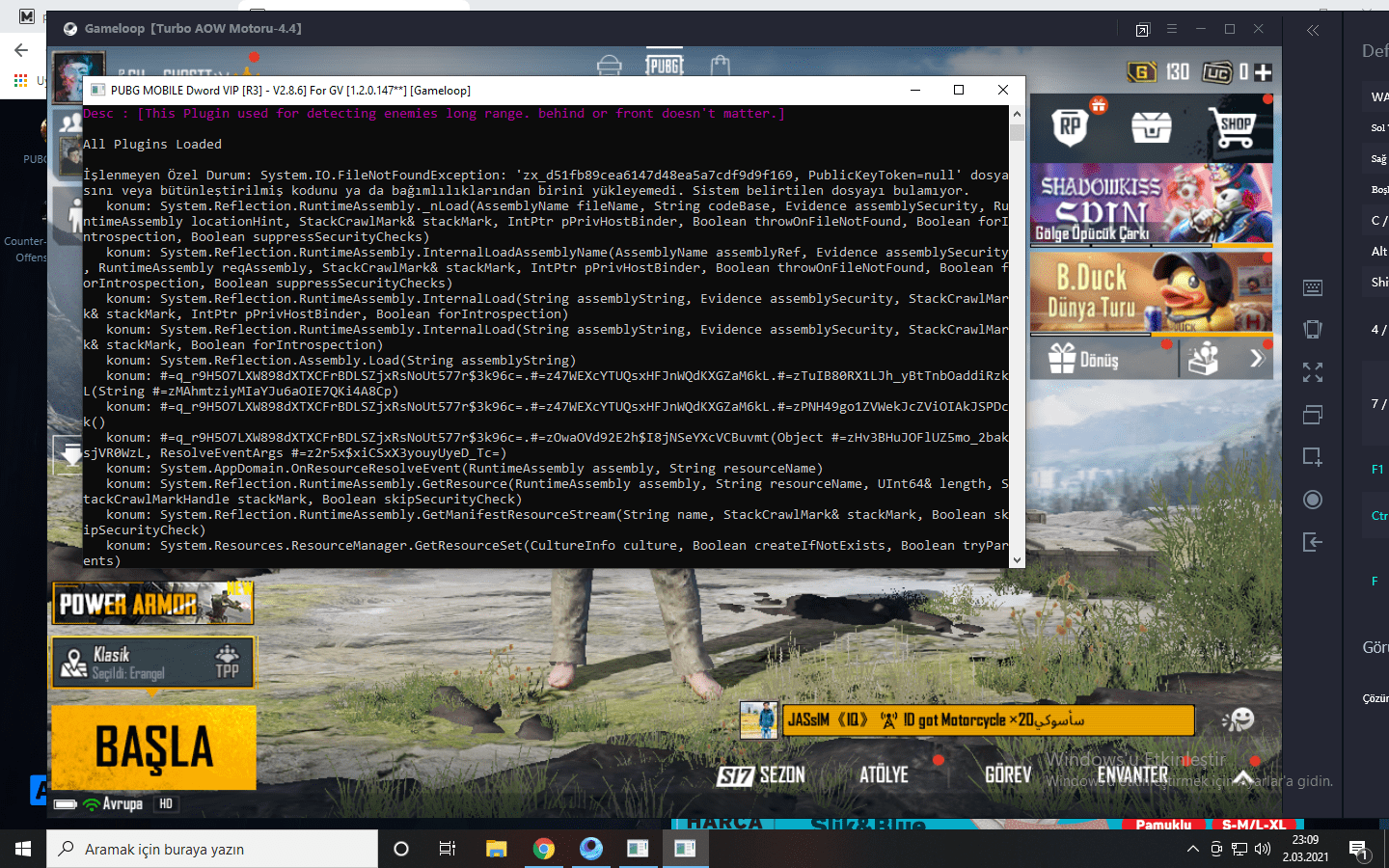Open the supply crate chest icon

pos(1151,126)
